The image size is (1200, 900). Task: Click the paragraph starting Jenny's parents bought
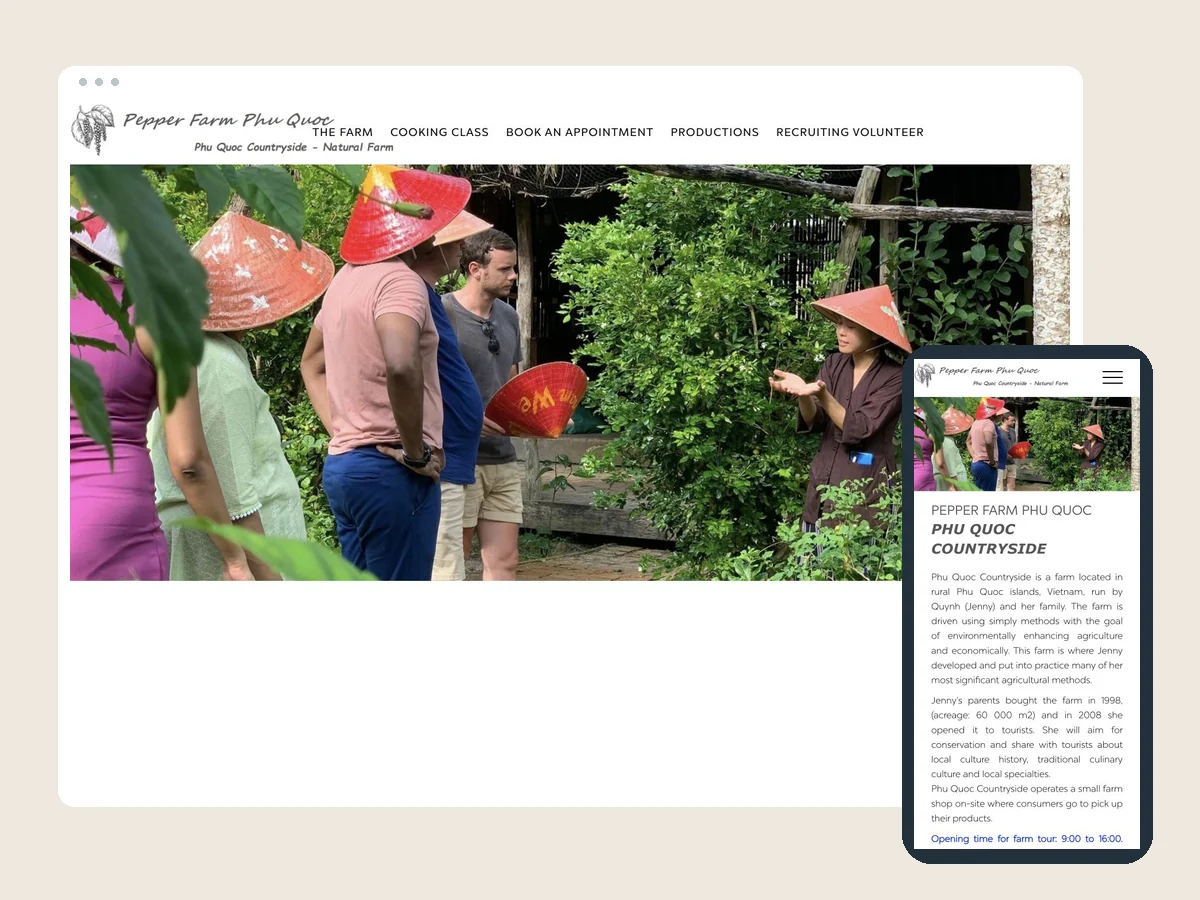click(x=1027, y=737)
